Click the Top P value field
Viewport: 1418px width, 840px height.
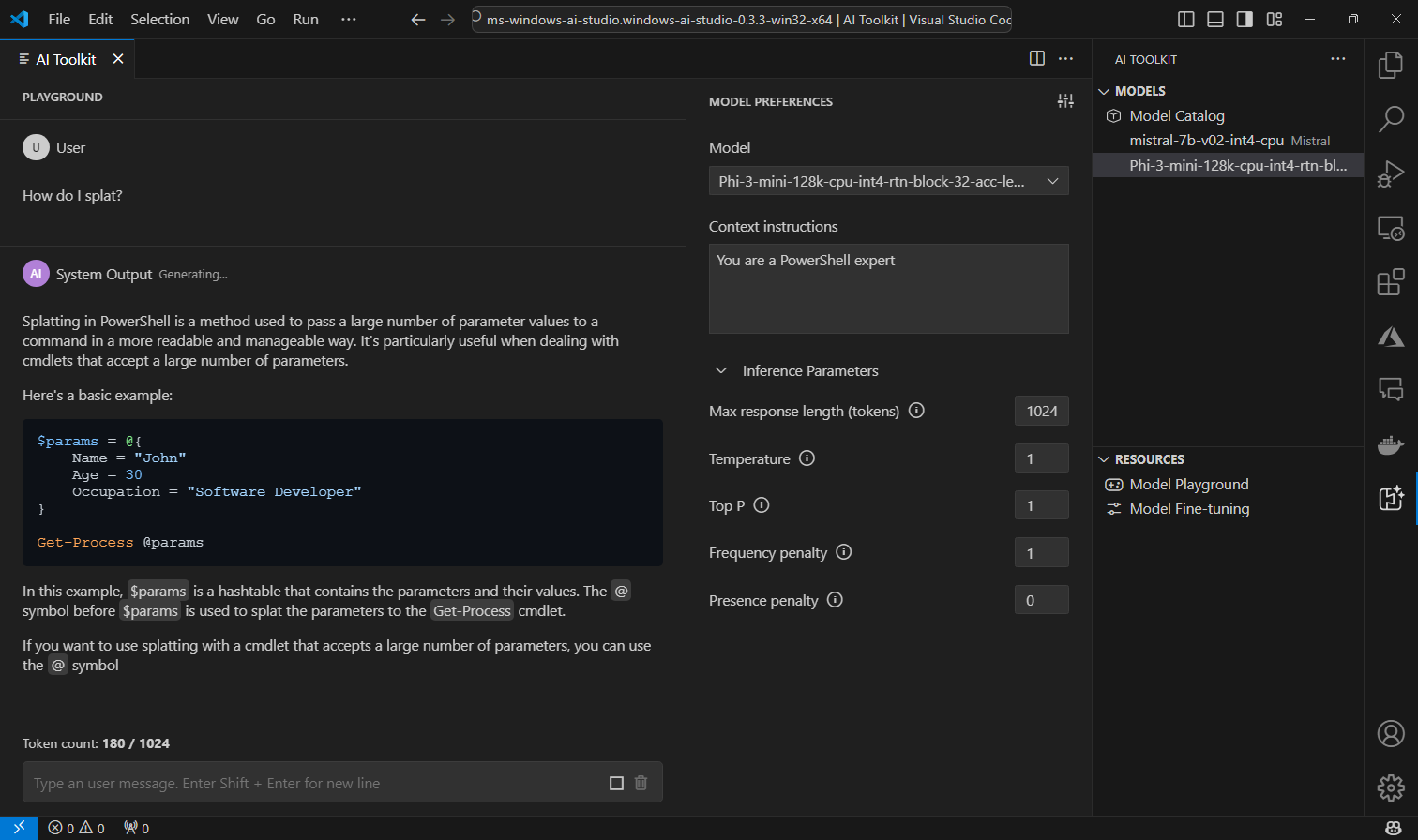click(1041, 505)
